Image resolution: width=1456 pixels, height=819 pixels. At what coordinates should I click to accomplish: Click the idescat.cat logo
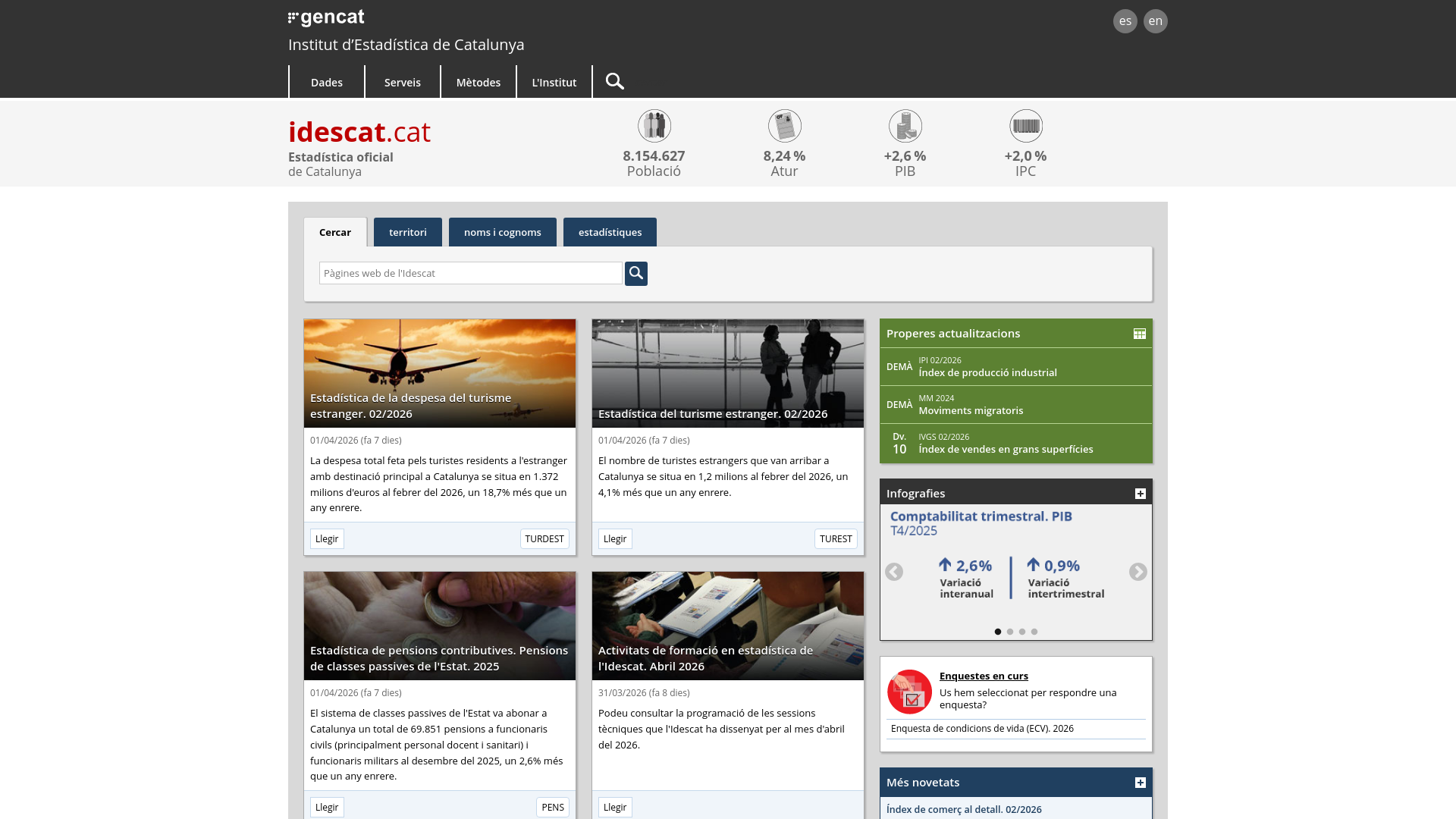[x=359, y=132]
